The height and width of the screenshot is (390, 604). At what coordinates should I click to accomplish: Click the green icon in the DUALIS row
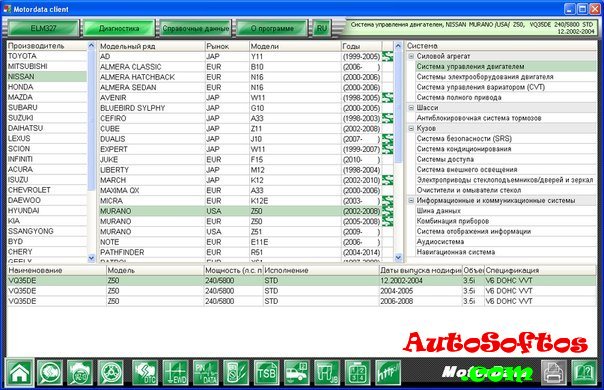pyautogui.click(x=388, y=139)
